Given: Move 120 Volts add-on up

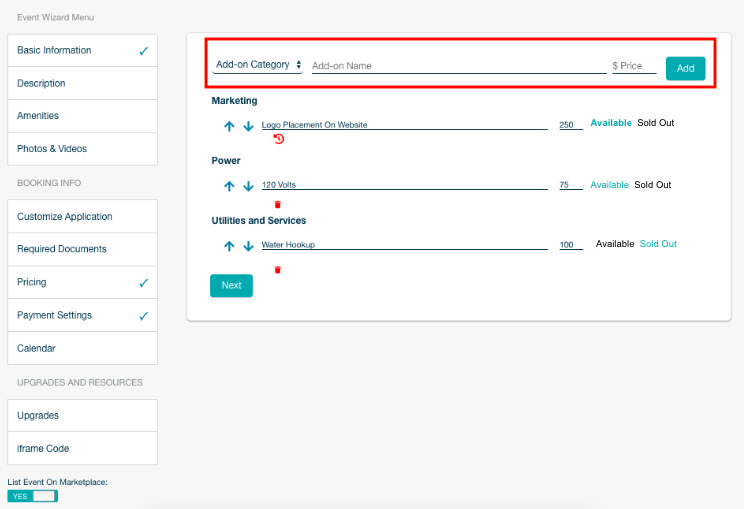Looking at the screenshot, I should click(x=229, y=186).
